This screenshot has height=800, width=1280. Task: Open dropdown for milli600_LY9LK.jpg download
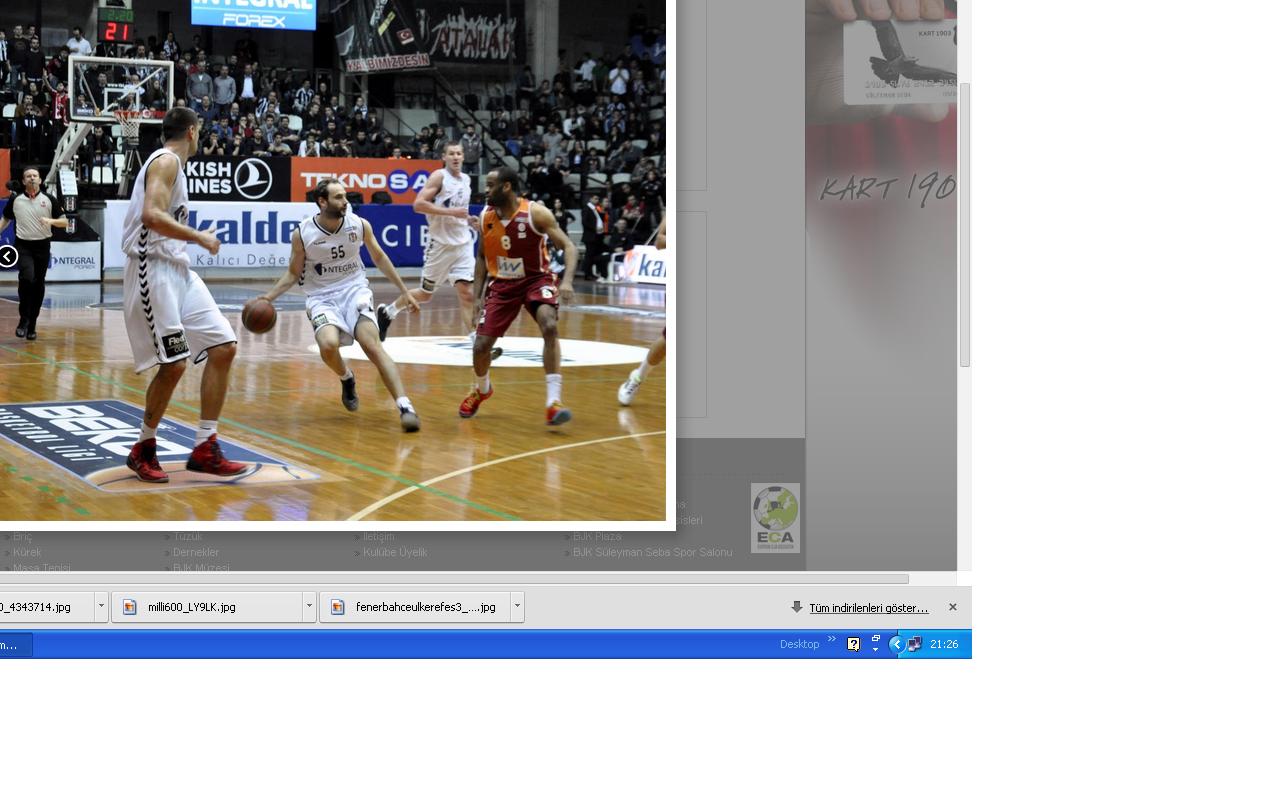point(309,607)
